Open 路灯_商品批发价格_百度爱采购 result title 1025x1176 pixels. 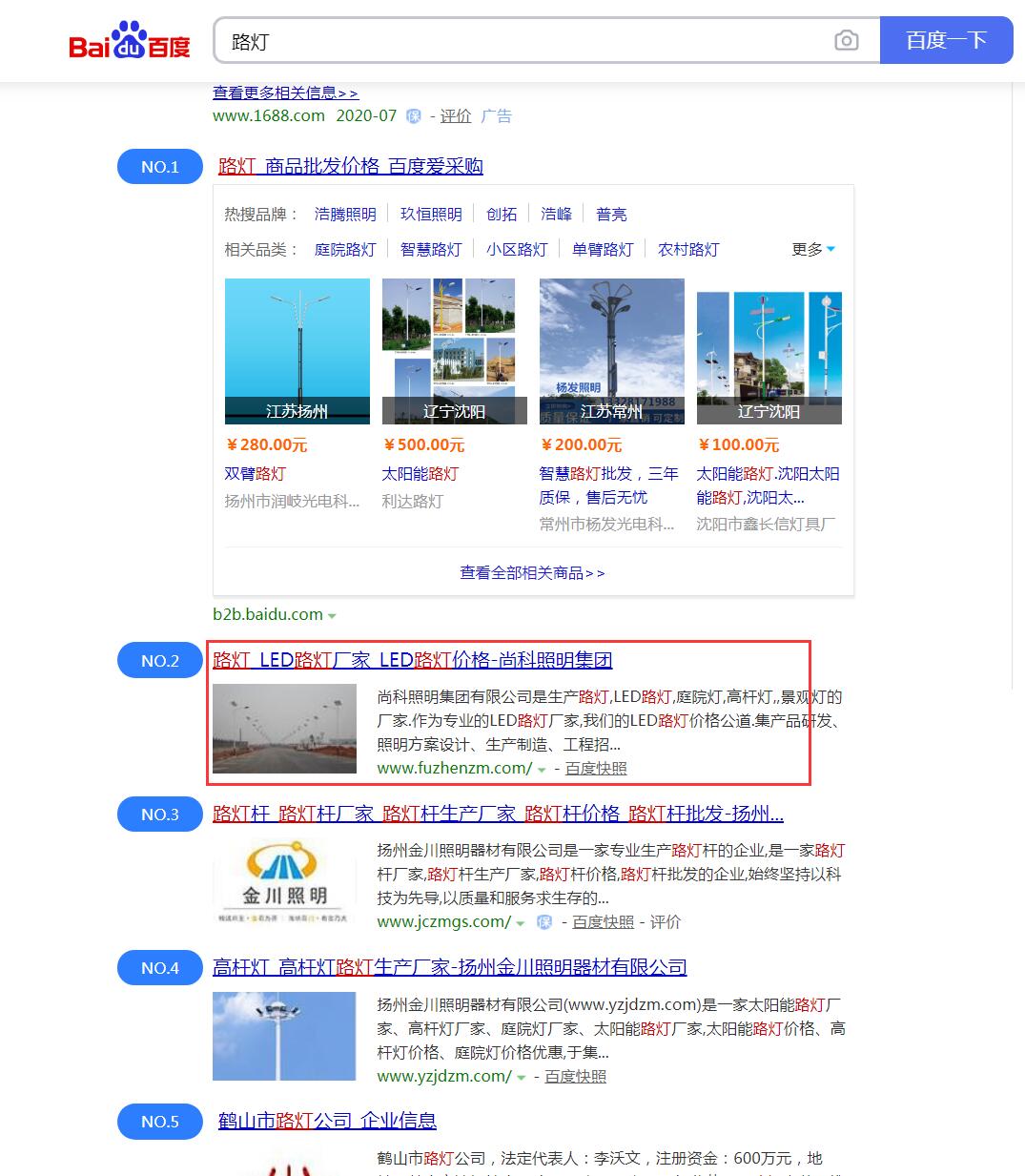click(351, 166)
